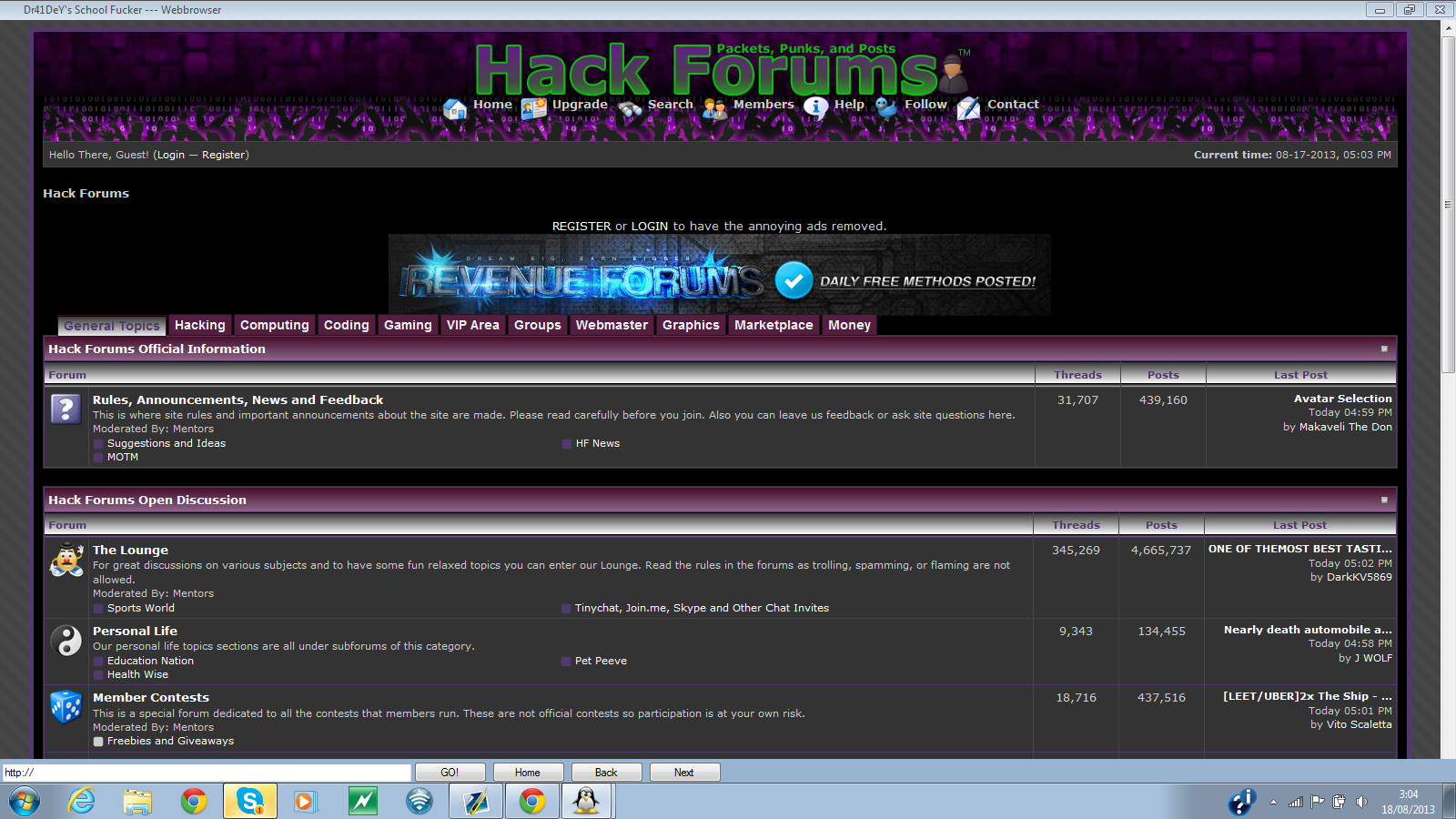Image resolution: width=1456 pixels, height=819 pixels.
Task: Open the Avatar Selection last post
Action: coord(1343,399)
